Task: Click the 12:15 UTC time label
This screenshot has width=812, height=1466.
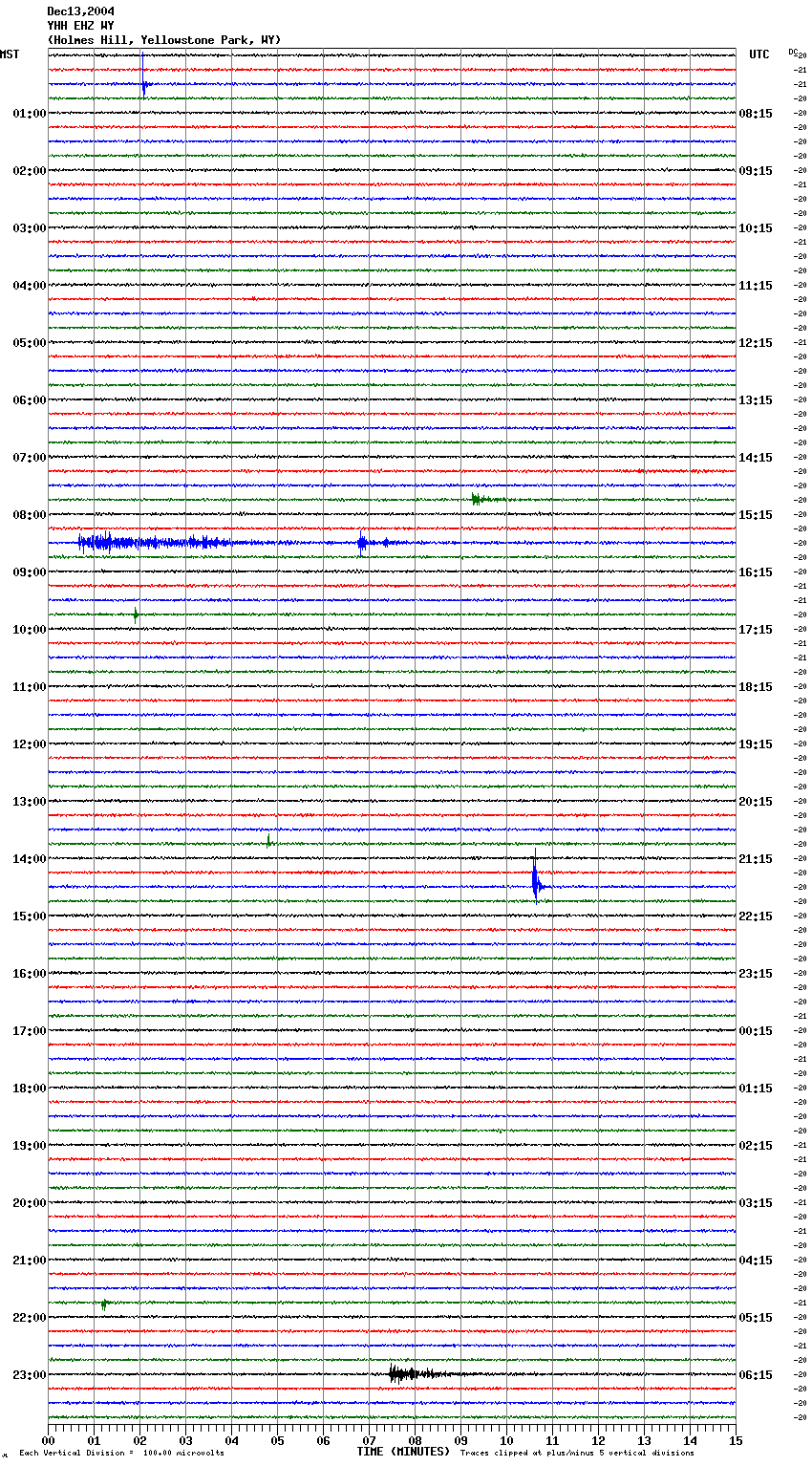Action: point(756,343)
